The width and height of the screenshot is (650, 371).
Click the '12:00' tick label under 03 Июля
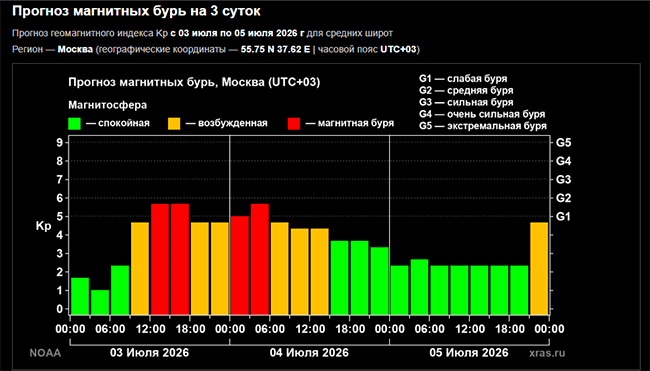tap(150, 329)
